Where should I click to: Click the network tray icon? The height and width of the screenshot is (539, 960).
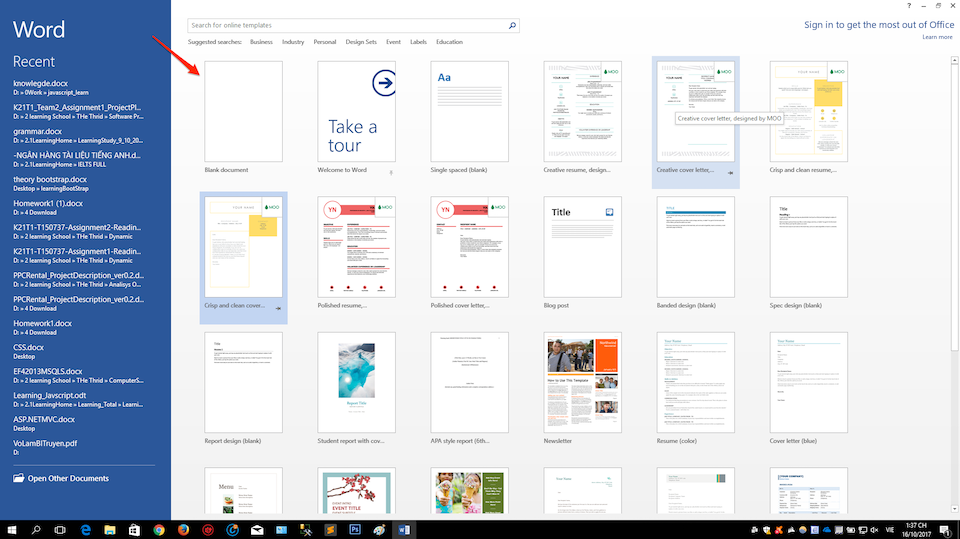(863, 530)
